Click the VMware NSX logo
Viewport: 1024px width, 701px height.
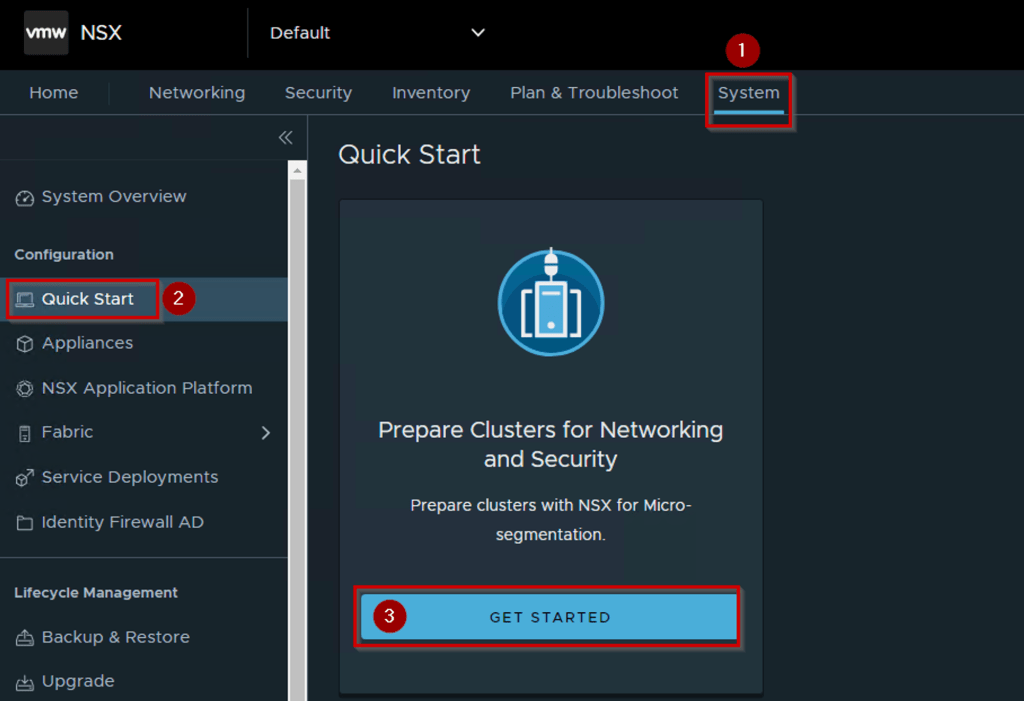[x=47, y=33]
